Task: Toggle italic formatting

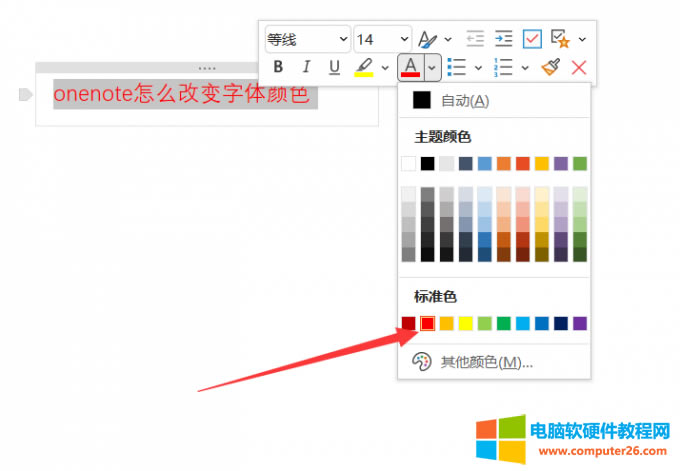Action: point(307,67)
